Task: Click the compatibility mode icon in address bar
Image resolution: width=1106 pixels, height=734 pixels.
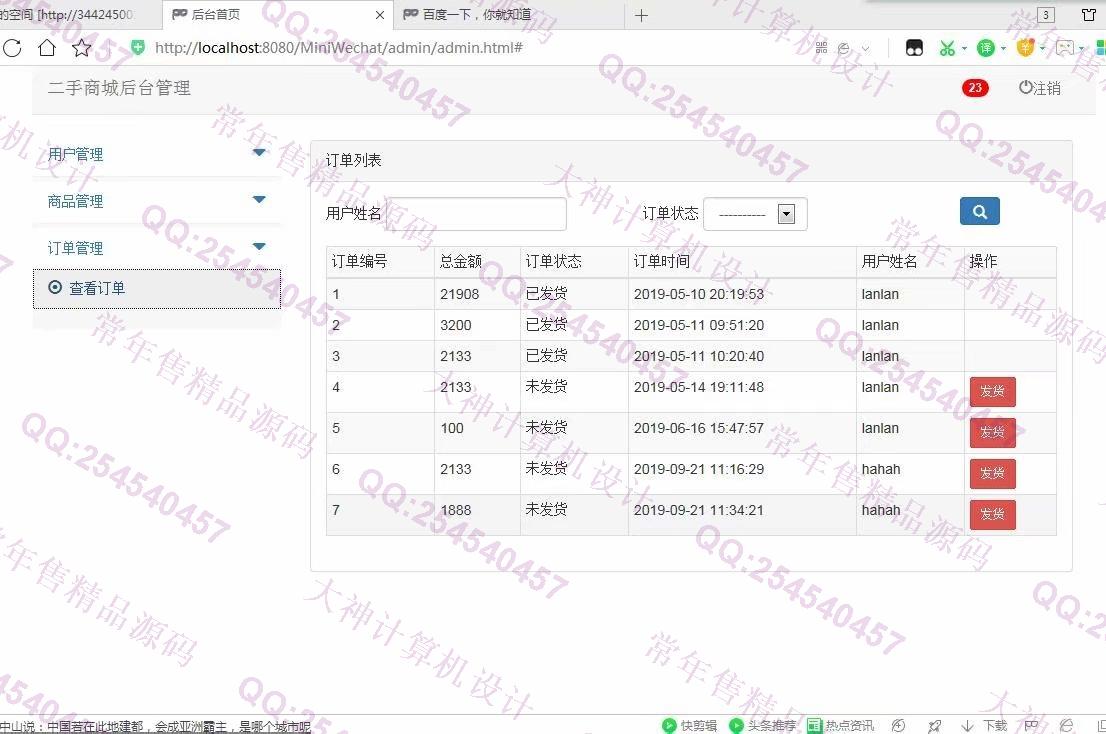Action: (x=844, y=48)
